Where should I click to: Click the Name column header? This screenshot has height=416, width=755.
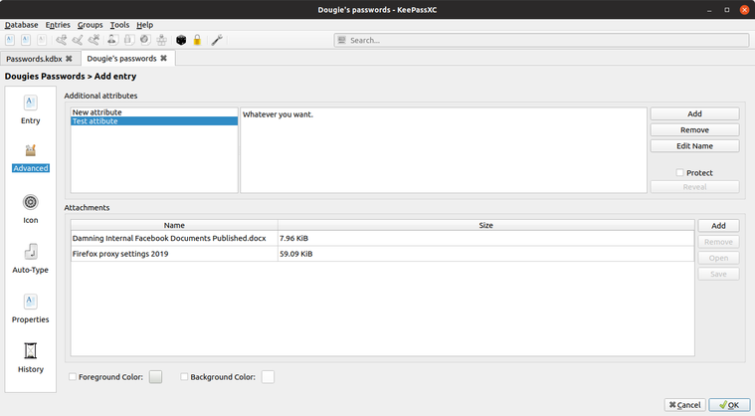(174, 225)
